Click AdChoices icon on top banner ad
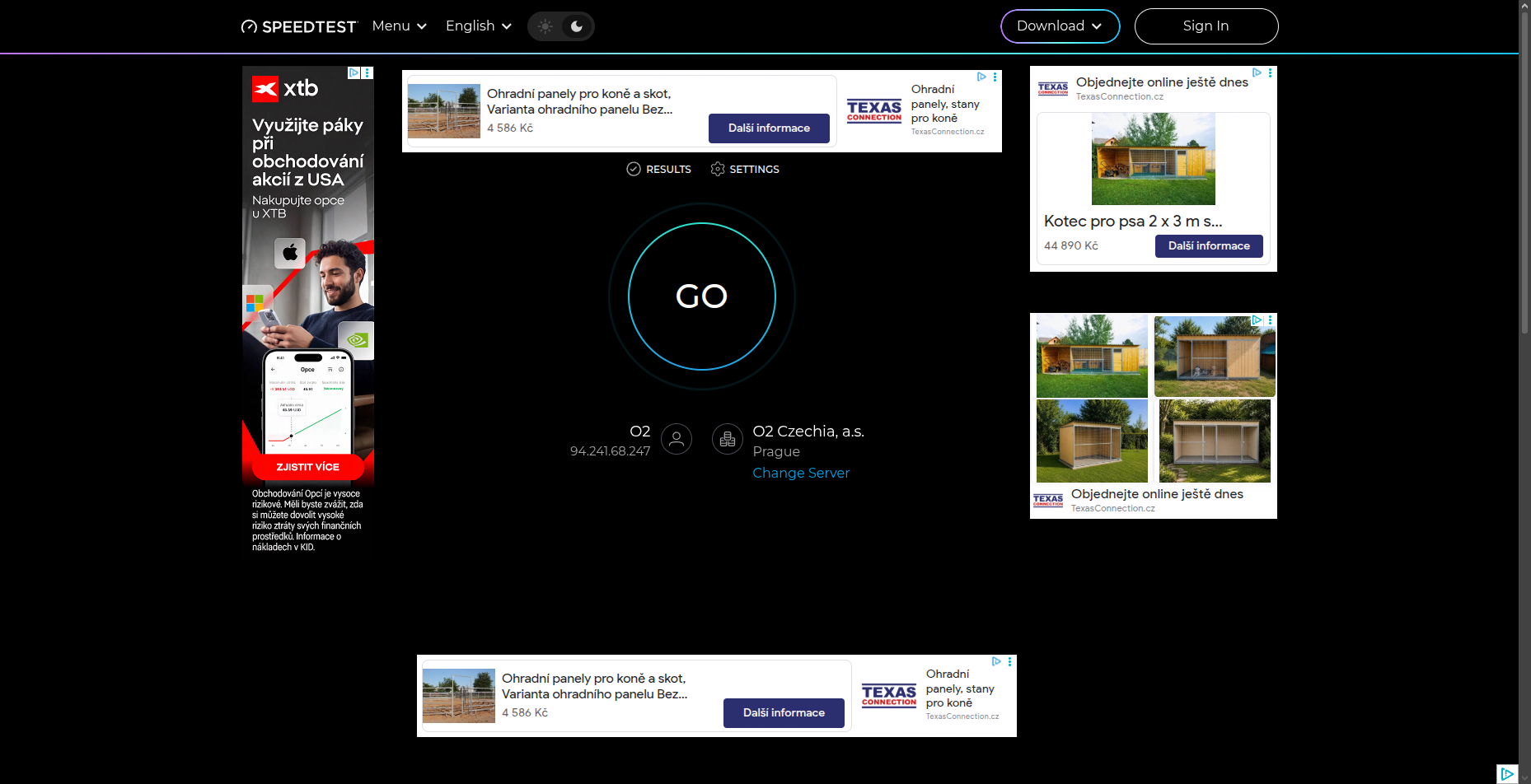This screenshot has width=1531, height=784. 981,77
